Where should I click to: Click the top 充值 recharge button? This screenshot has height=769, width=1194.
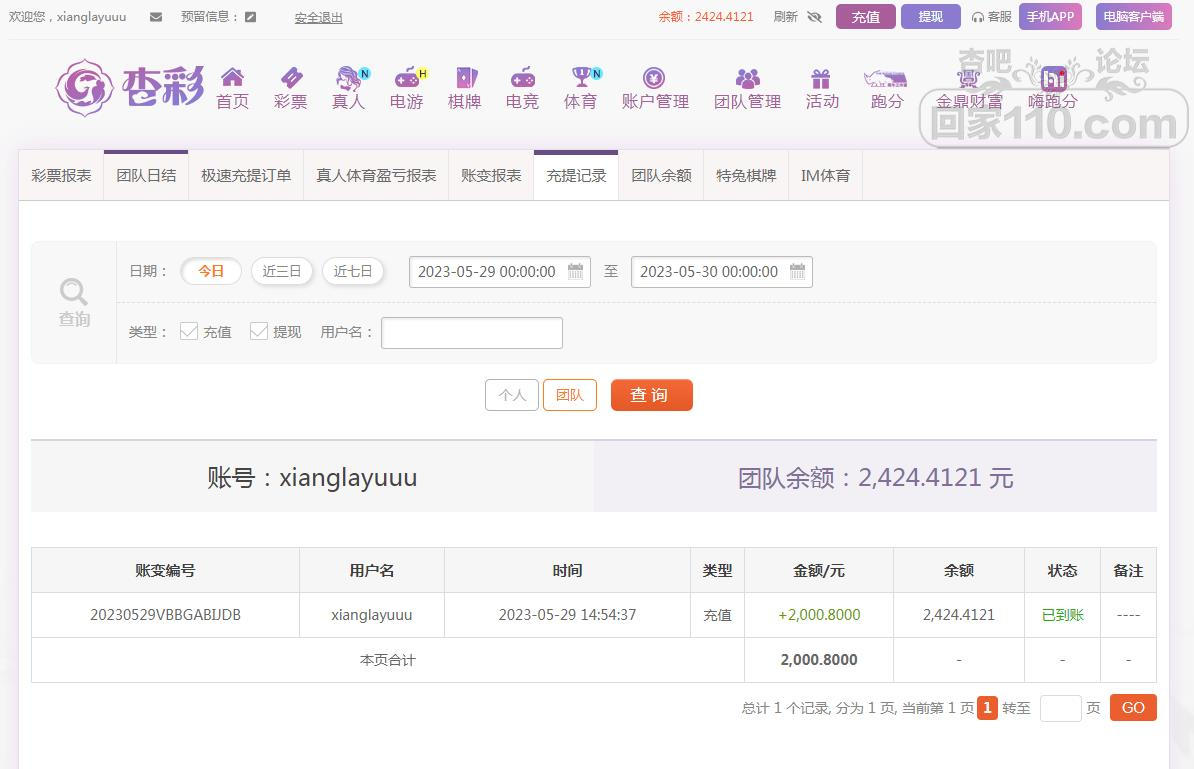(866, 17)
